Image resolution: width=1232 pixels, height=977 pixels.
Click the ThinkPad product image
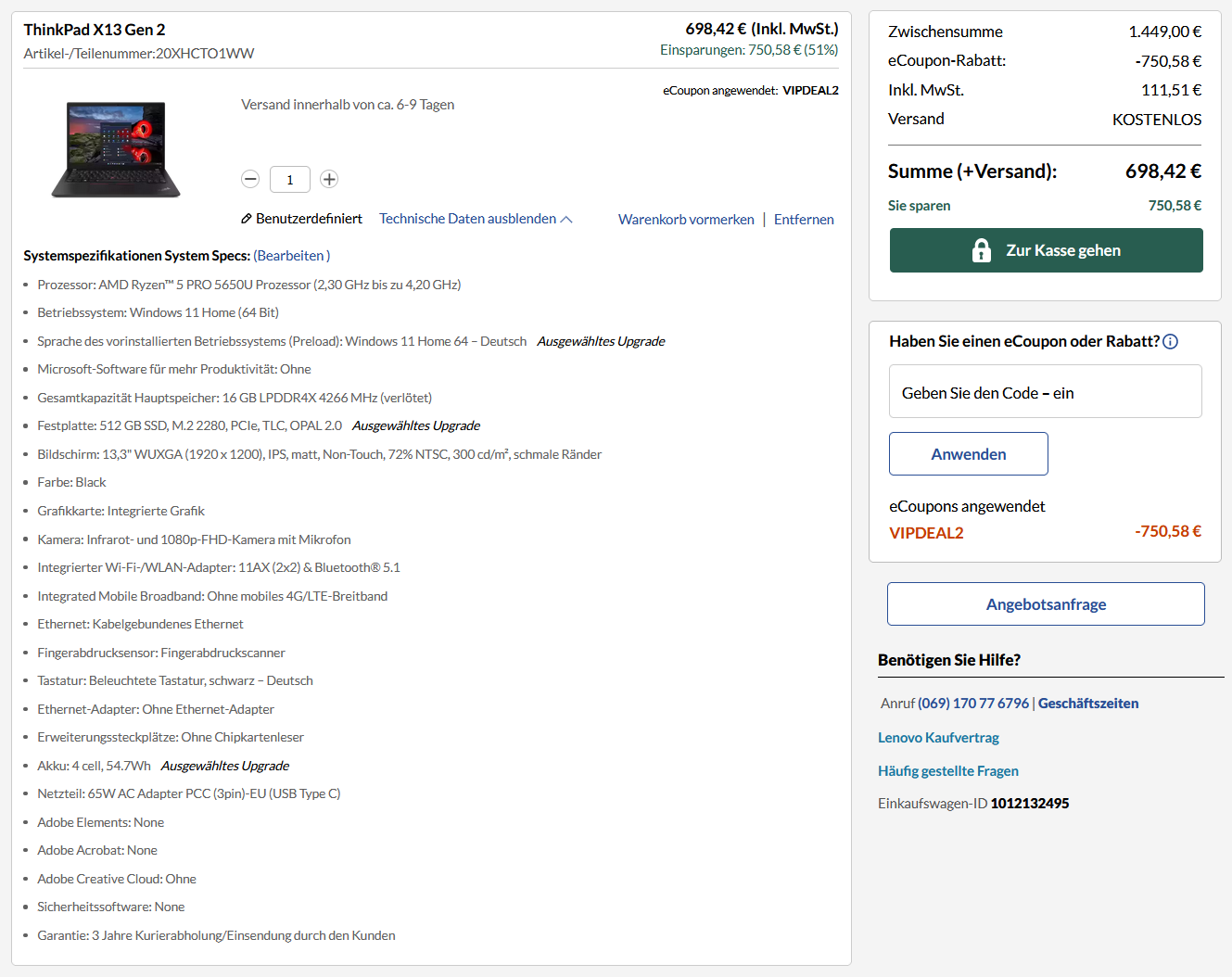(x=115, y=149)
